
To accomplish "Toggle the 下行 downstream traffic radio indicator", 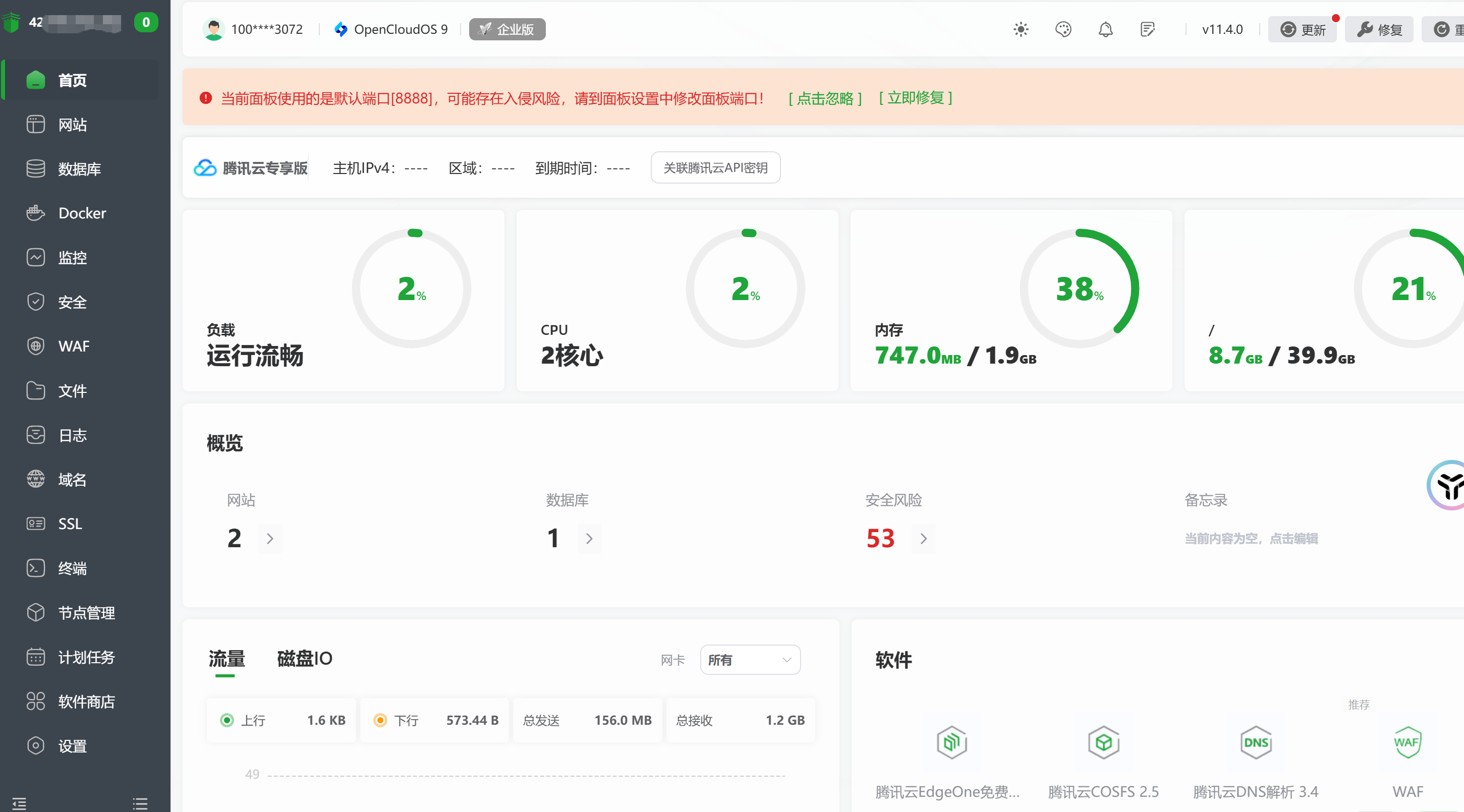I will point(380,721).
